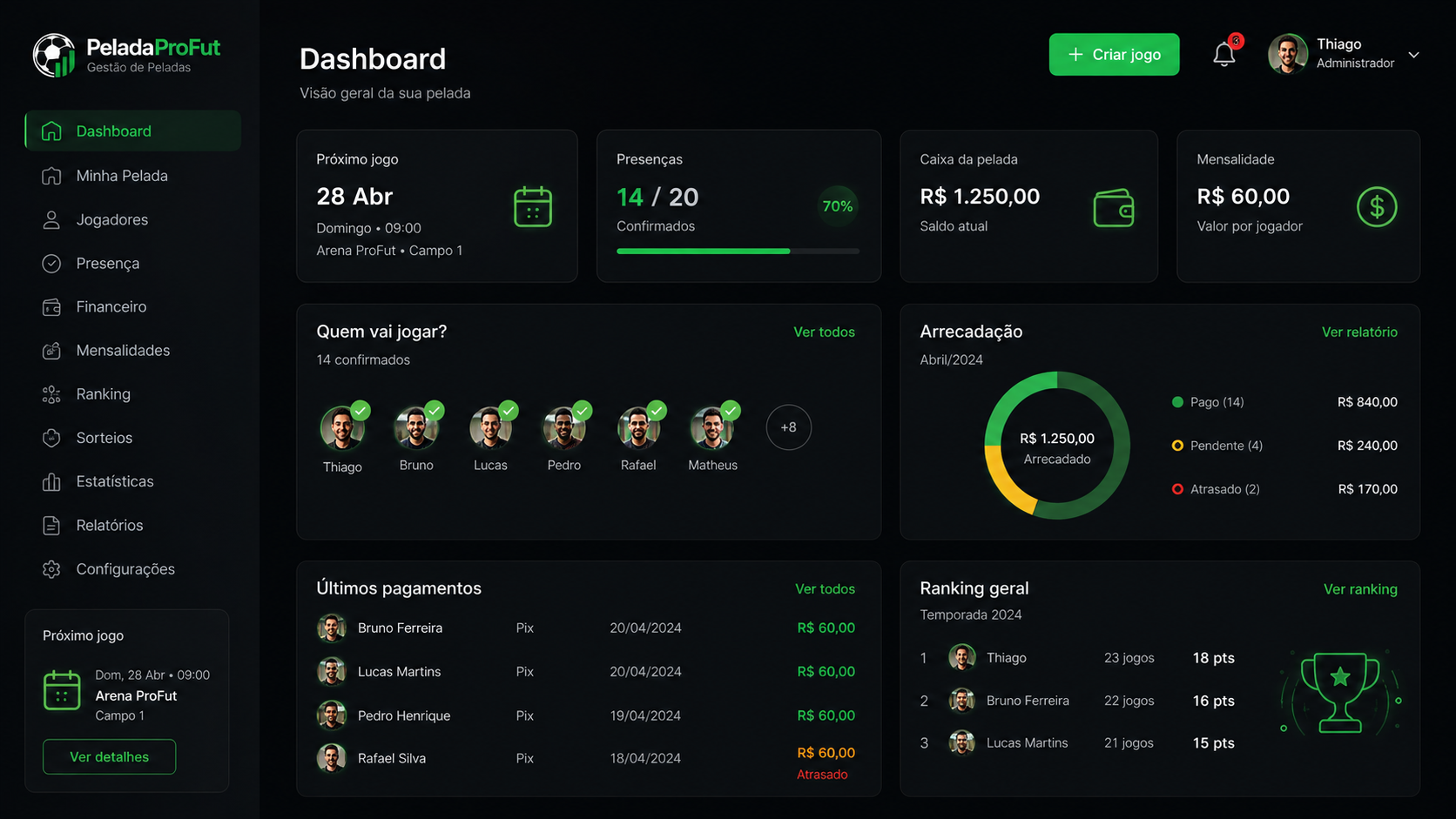The height and width of the screenshot is (819, 1456).
Task: Select Matheus's avatar among confirmed players
Action: click(x=712, y=427)
